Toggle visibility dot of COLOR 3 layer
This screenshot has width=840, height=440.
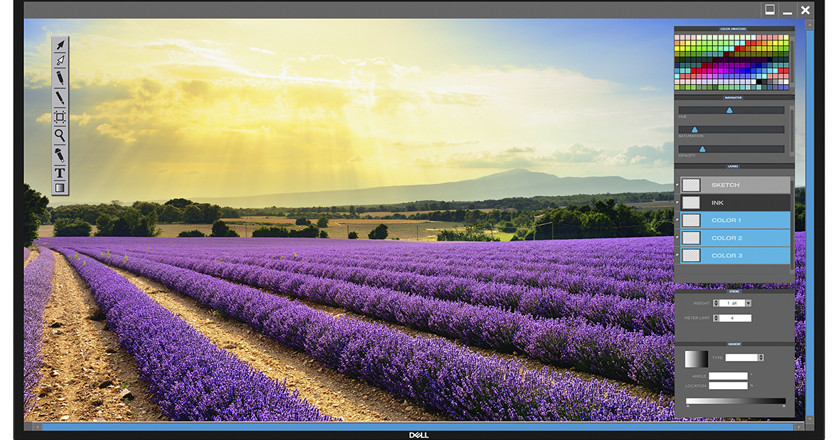(677, 256)
